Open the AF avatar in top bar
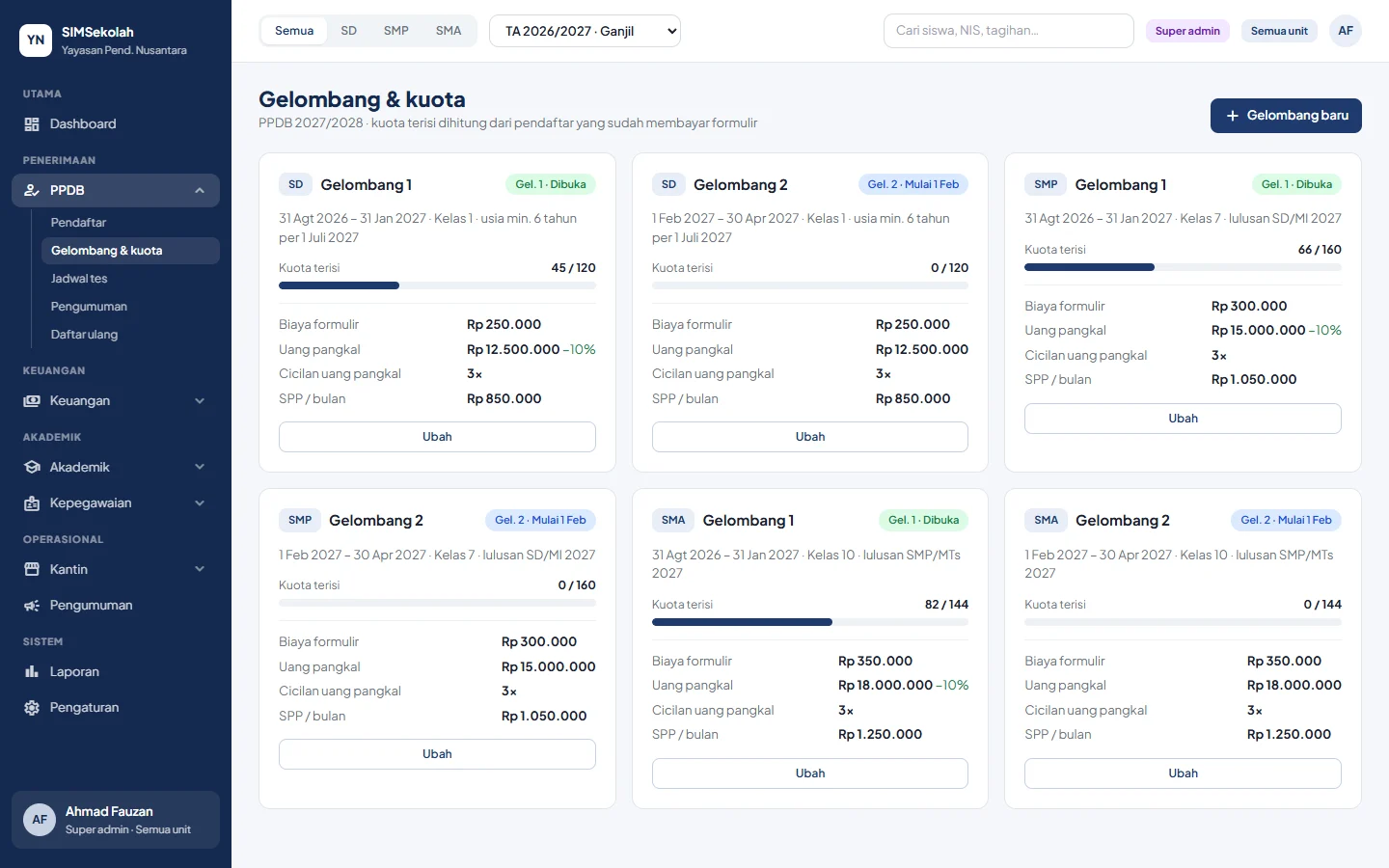The width and height of the screenshot is (1389, 868). click(x=1346, y=31)
